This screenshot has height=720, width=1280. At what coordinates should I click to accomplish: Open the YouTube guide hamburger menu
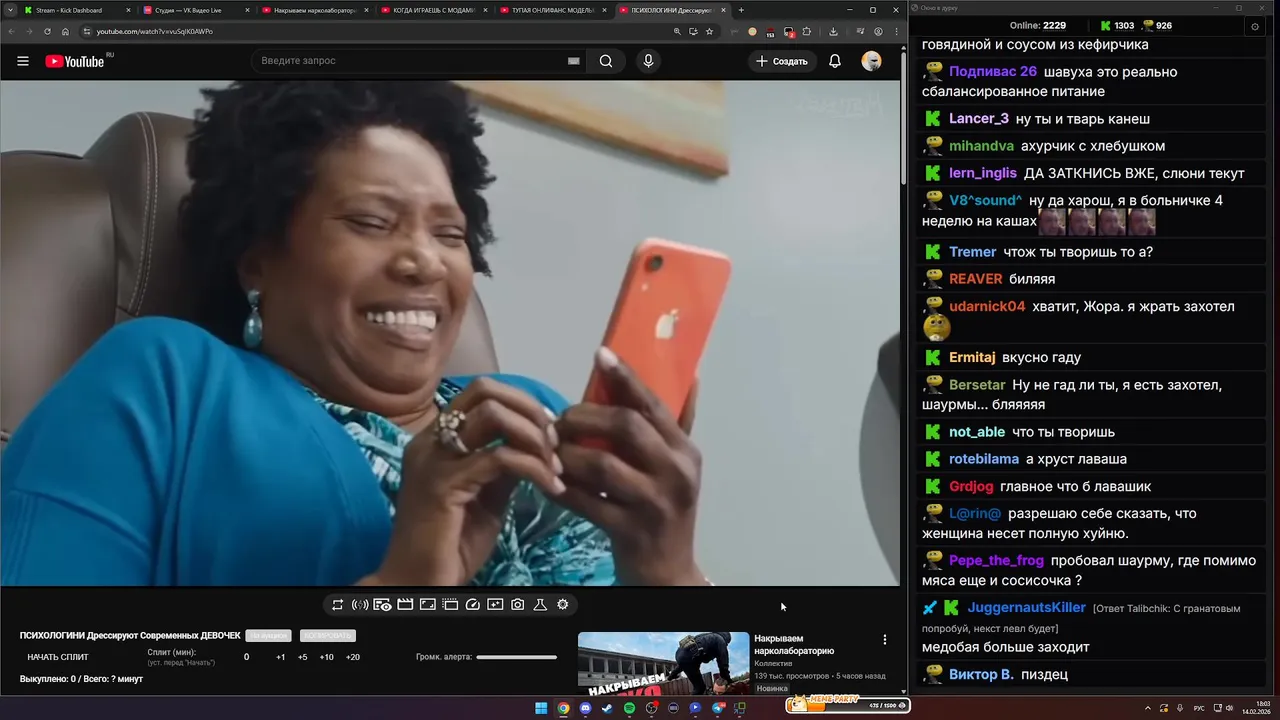point(23,61)
